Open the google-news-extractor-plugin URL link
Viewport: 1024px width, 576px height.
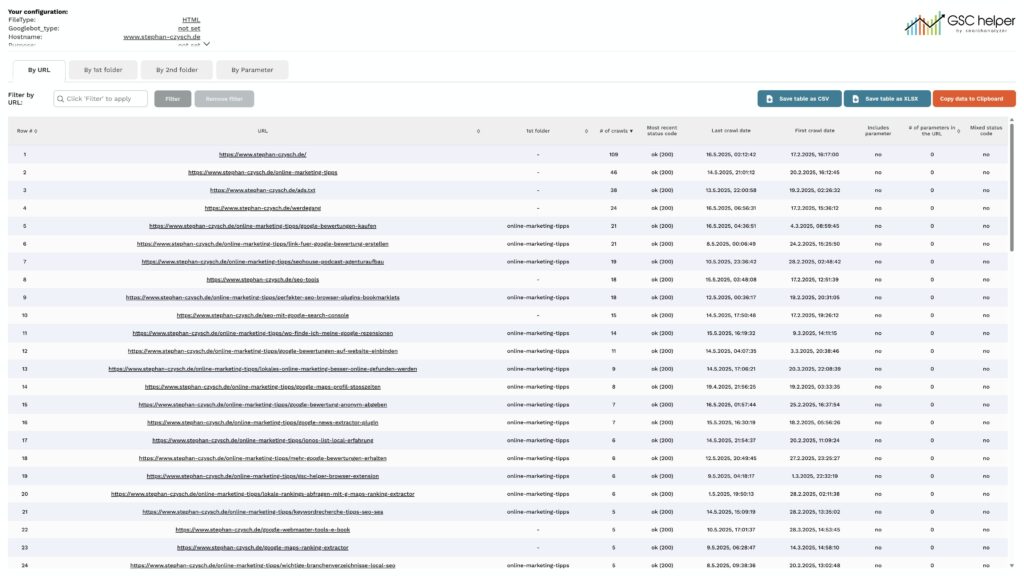click(263, 423)
